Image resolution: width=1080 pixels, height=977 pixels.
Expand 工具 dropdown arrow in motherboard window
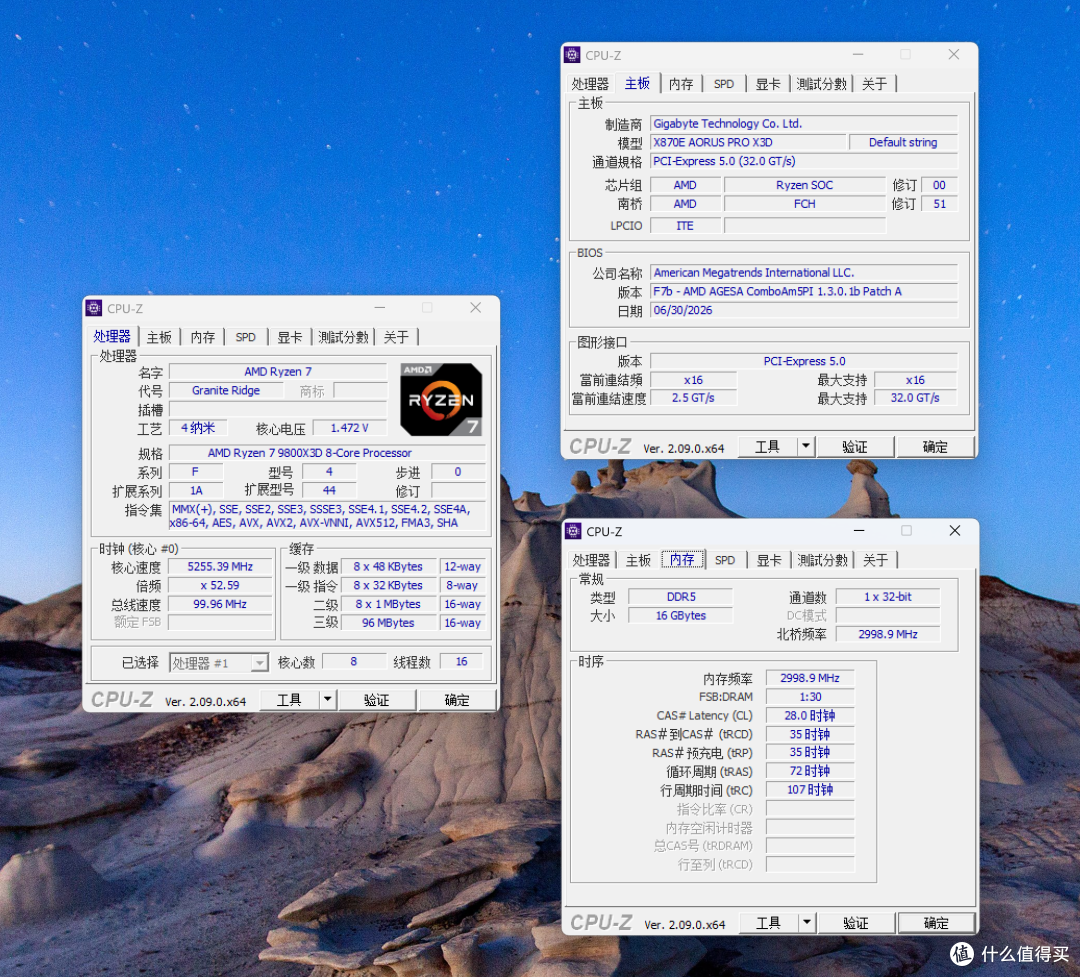pyautogui.click(x=806, y=446)
